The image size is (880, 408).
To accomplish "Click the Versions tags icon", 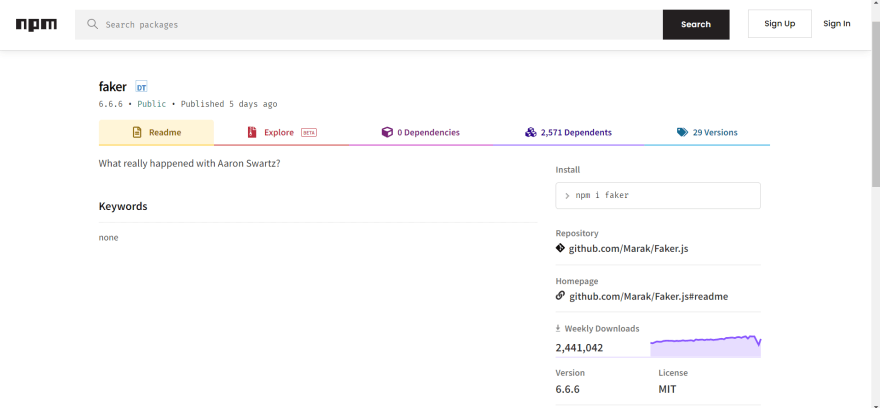I will pos(682,132).
